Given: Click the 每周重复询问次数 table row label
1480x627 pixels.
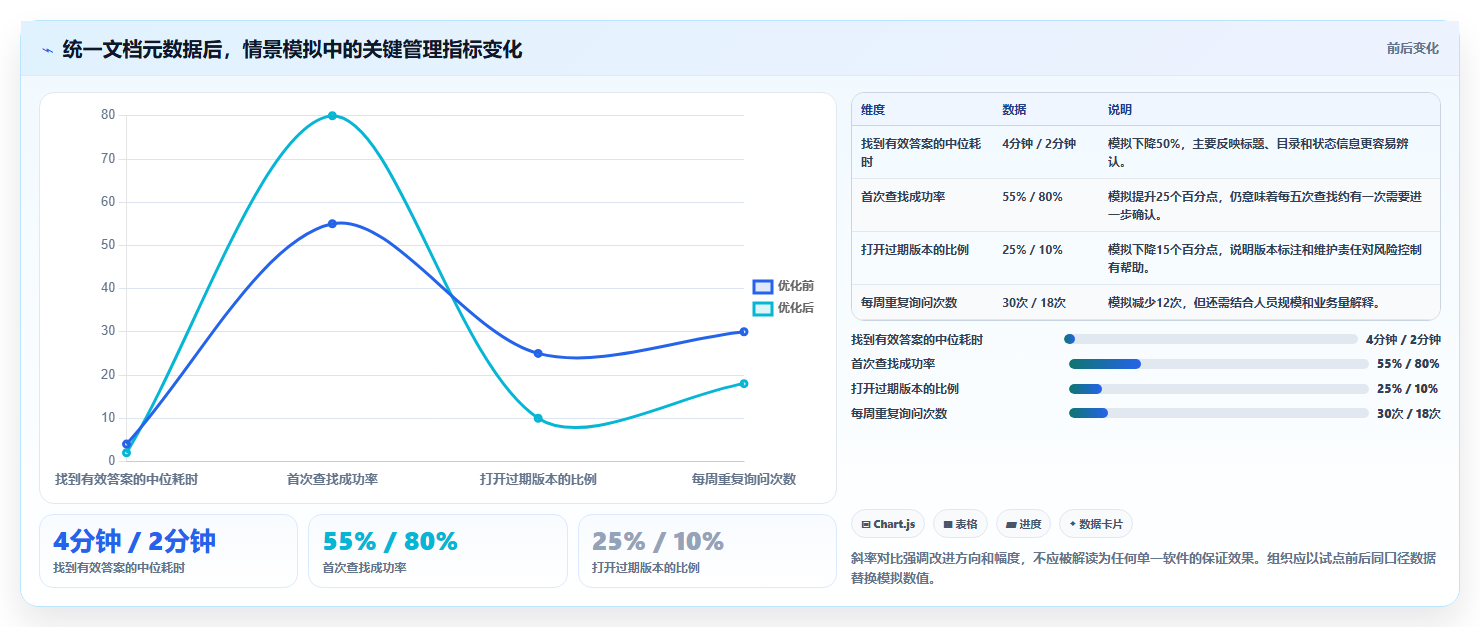Looking at the screenshot, I should tap(909, 302).
